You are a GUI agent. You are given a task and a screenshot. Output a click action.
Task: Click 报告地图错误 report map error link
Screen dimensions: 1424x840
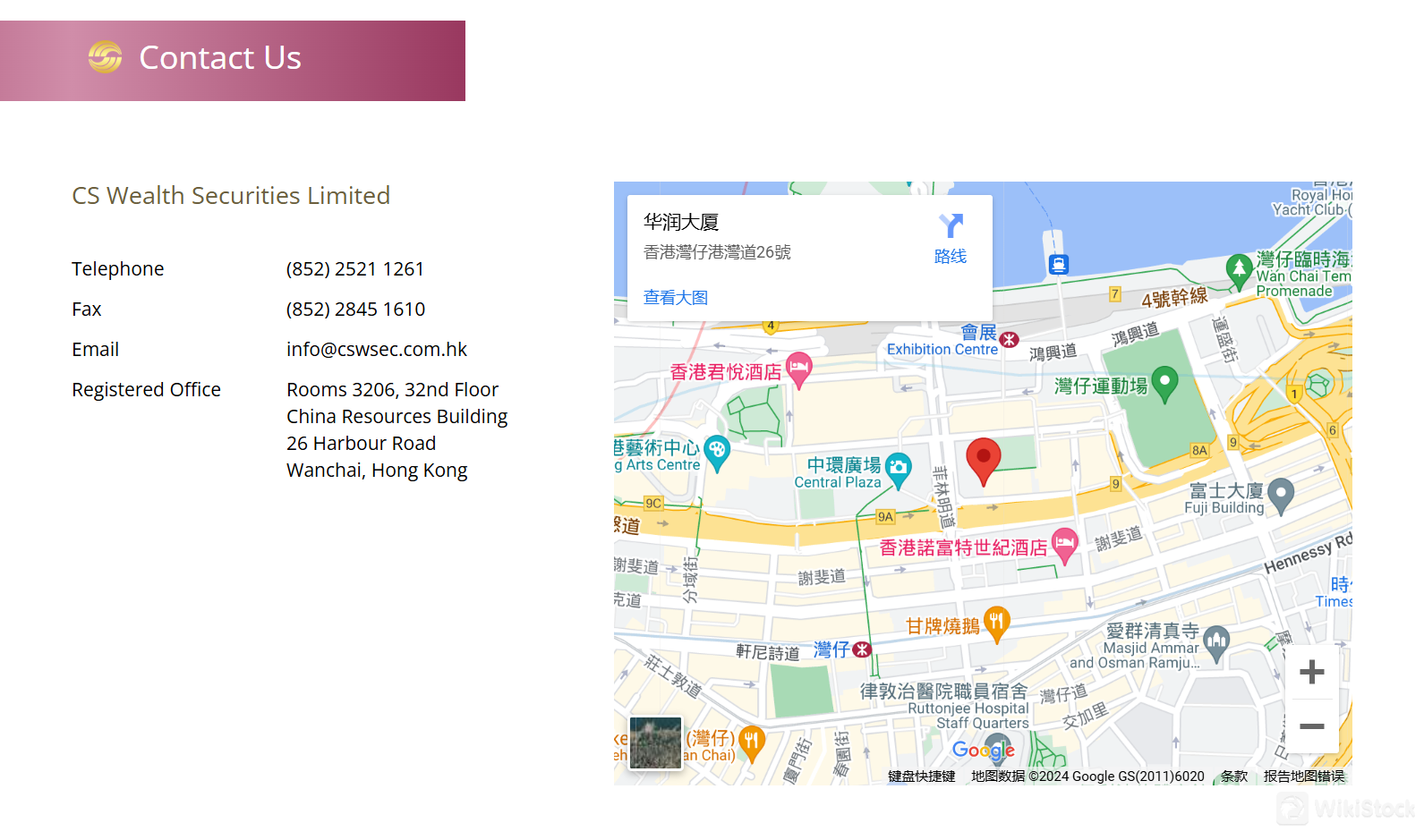point(1304,776)
